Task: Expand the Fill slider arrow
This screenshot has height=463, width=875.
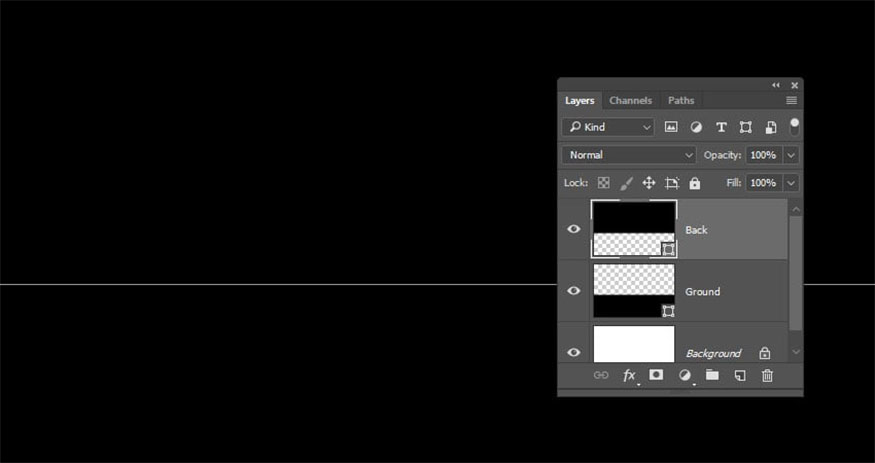Action: click(791, 183)
